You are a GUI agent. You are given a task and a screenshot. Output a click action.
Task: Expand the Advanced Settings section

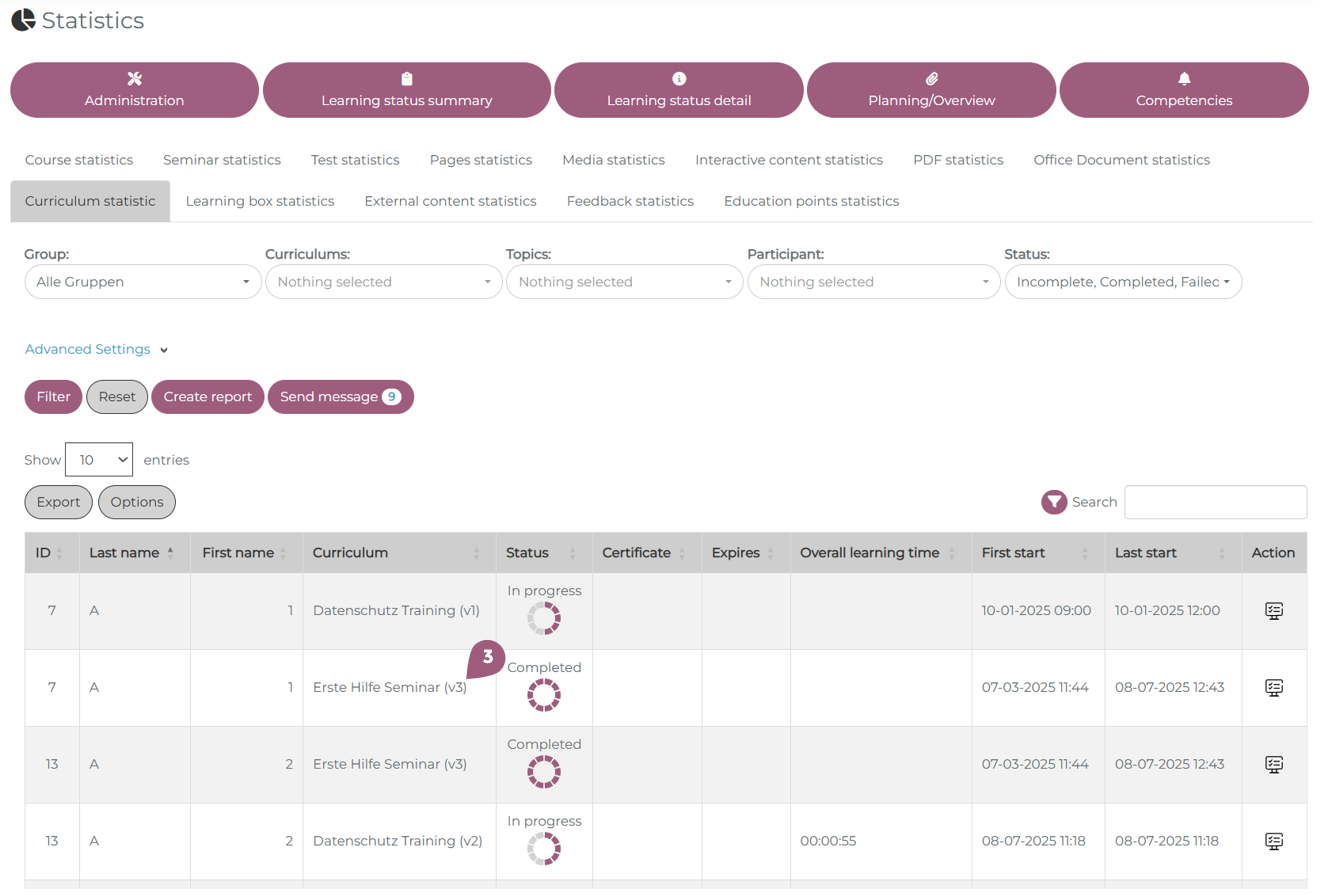click(96, 350)
